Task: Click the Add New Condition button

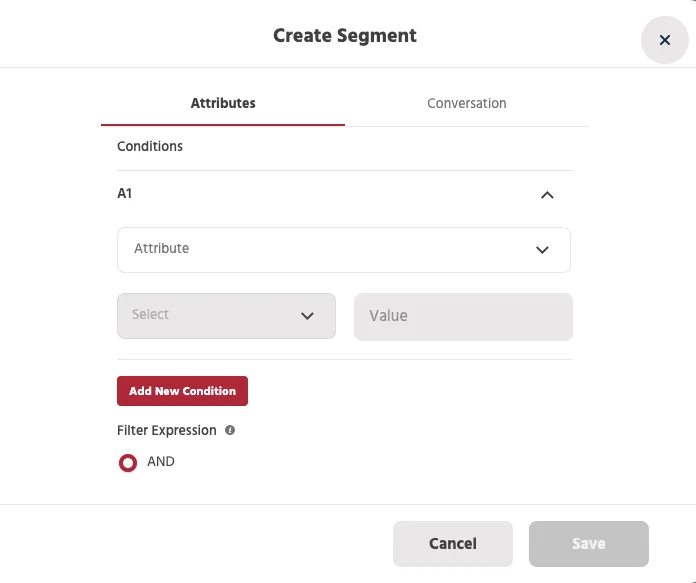Action: [x=182, y=391]
